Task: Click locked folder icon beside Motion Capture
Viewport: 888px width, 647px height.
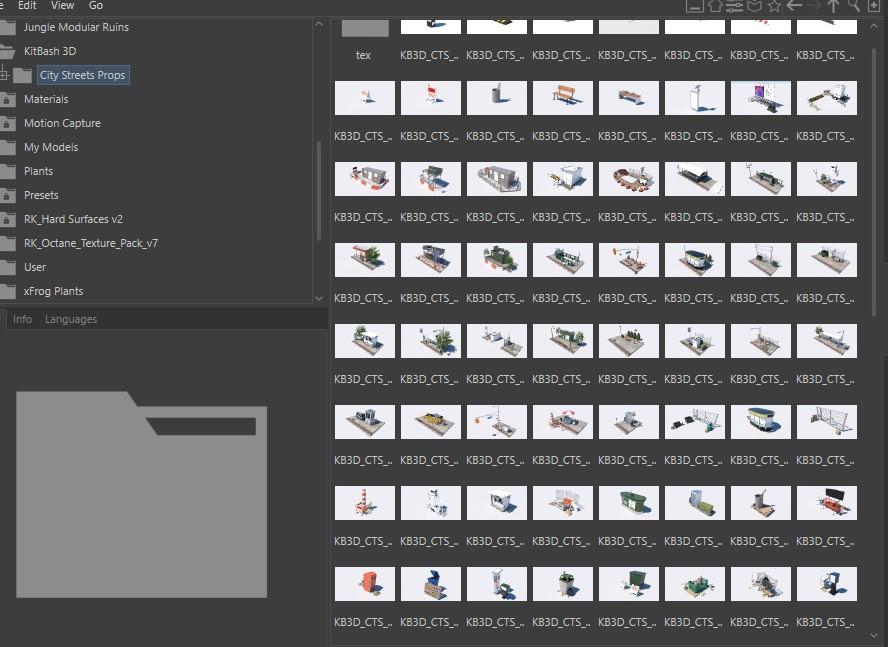Action: (x=7, y=123)
